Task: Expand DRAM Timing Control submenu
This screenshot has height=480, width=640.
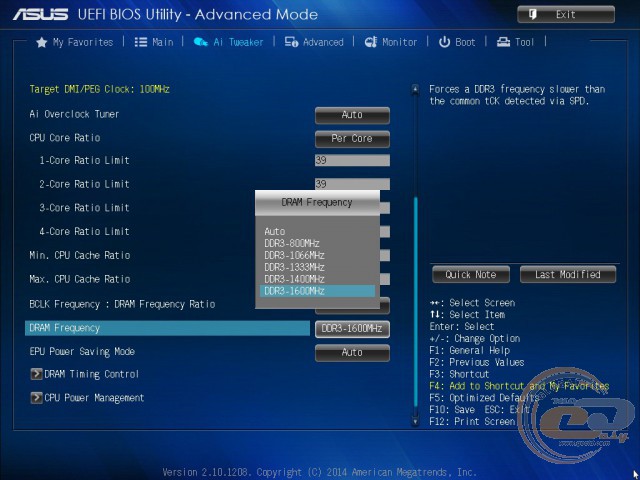Action: tap(92, 374)
